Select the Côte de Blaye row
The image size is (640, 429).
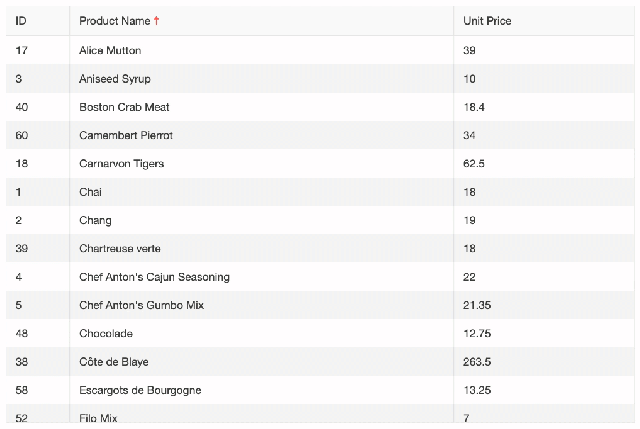(x=320, y=362)
